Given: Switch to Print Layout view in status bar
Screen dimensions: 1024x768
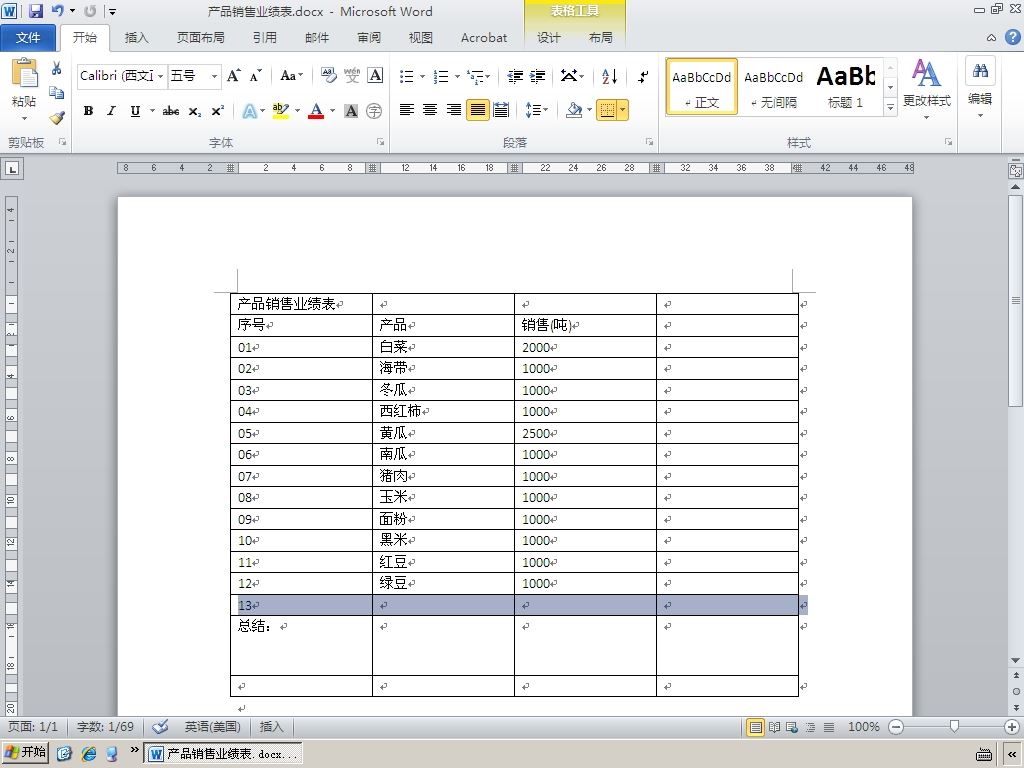Looking at the screenshot, I should click(755, 727).
